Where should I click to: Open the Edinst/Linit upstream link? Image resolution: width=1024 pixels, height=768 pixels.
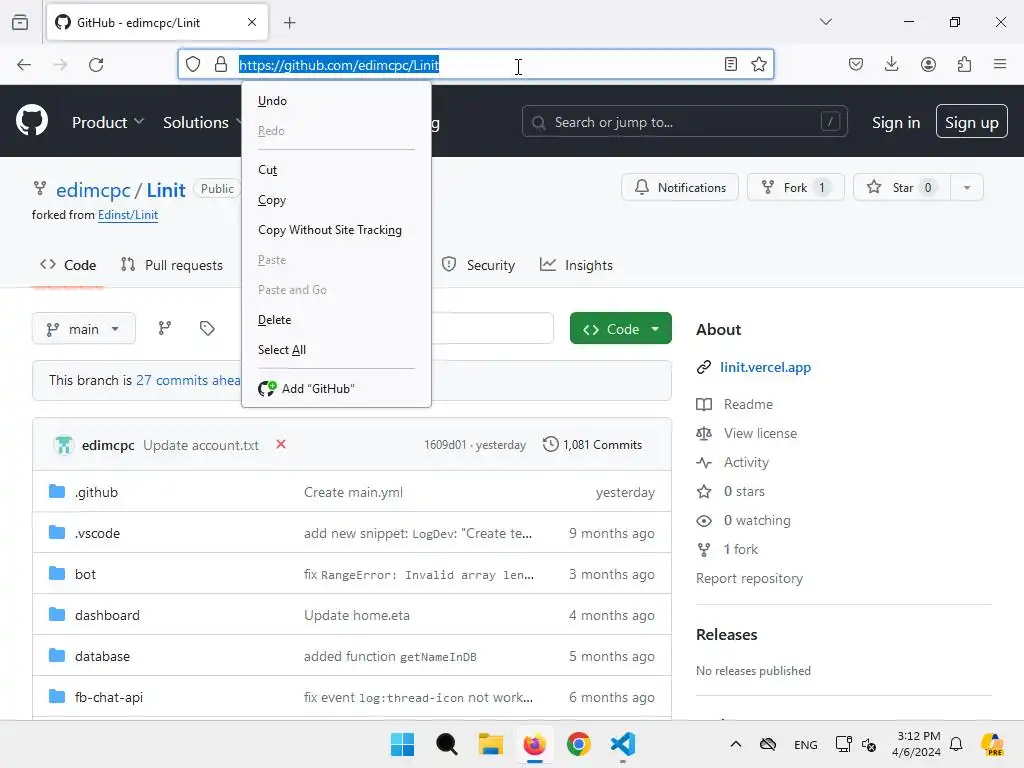[x=128, y=215]
